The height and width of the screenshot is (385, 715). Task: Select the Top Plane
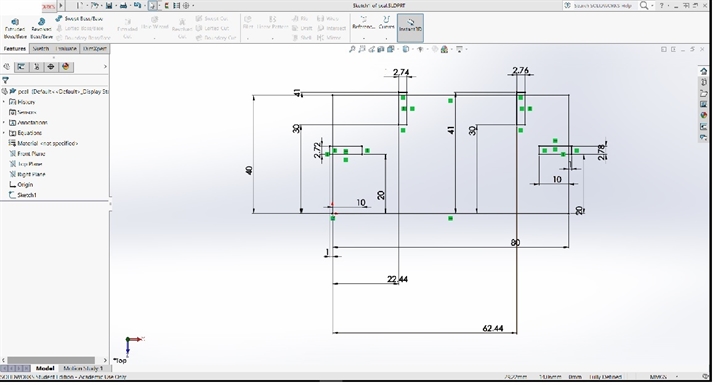click(26, 164)
